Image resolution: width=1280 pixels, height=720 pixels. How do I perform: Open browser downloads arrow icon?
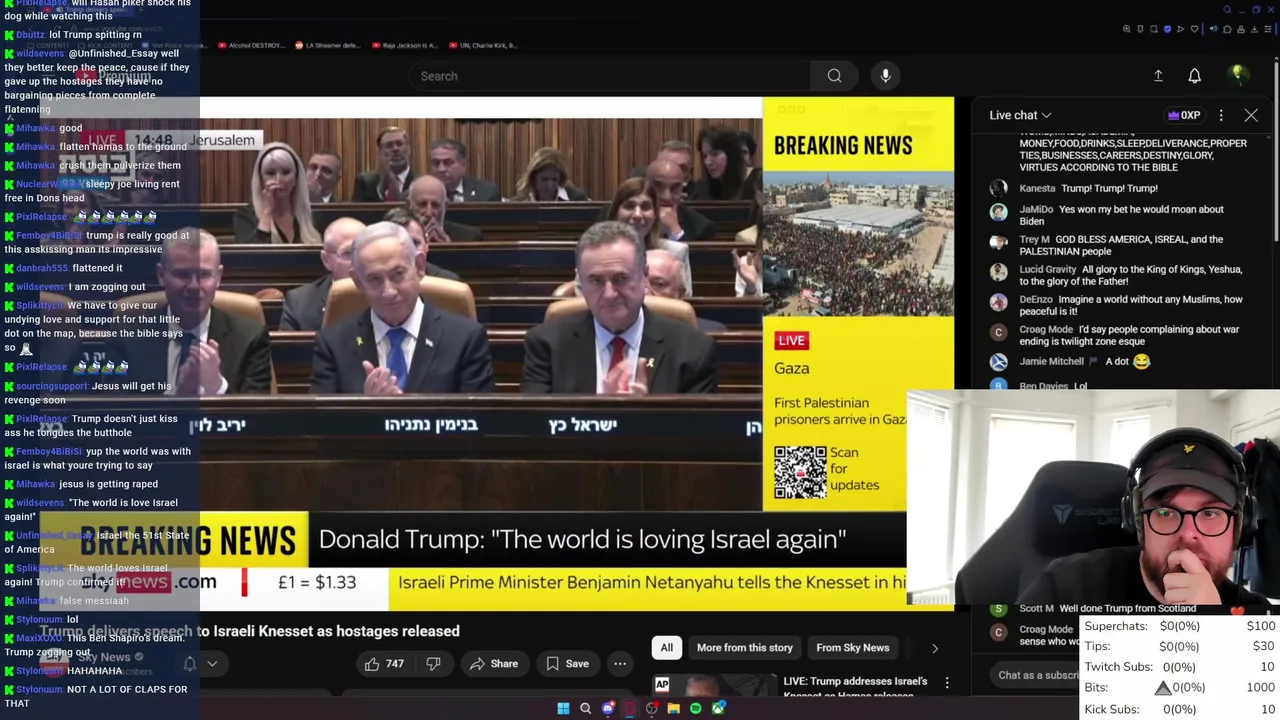coord(1254,29)
